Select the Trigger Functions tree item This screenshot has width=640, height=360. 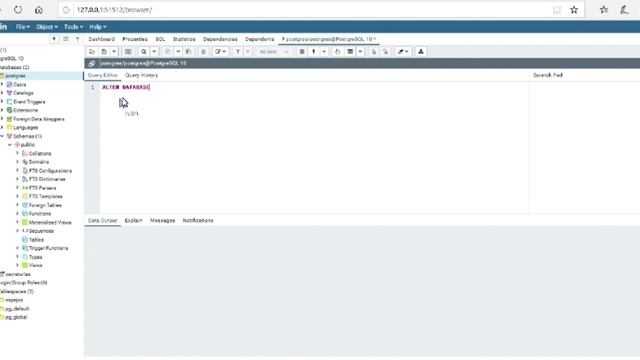pos(48,248)
